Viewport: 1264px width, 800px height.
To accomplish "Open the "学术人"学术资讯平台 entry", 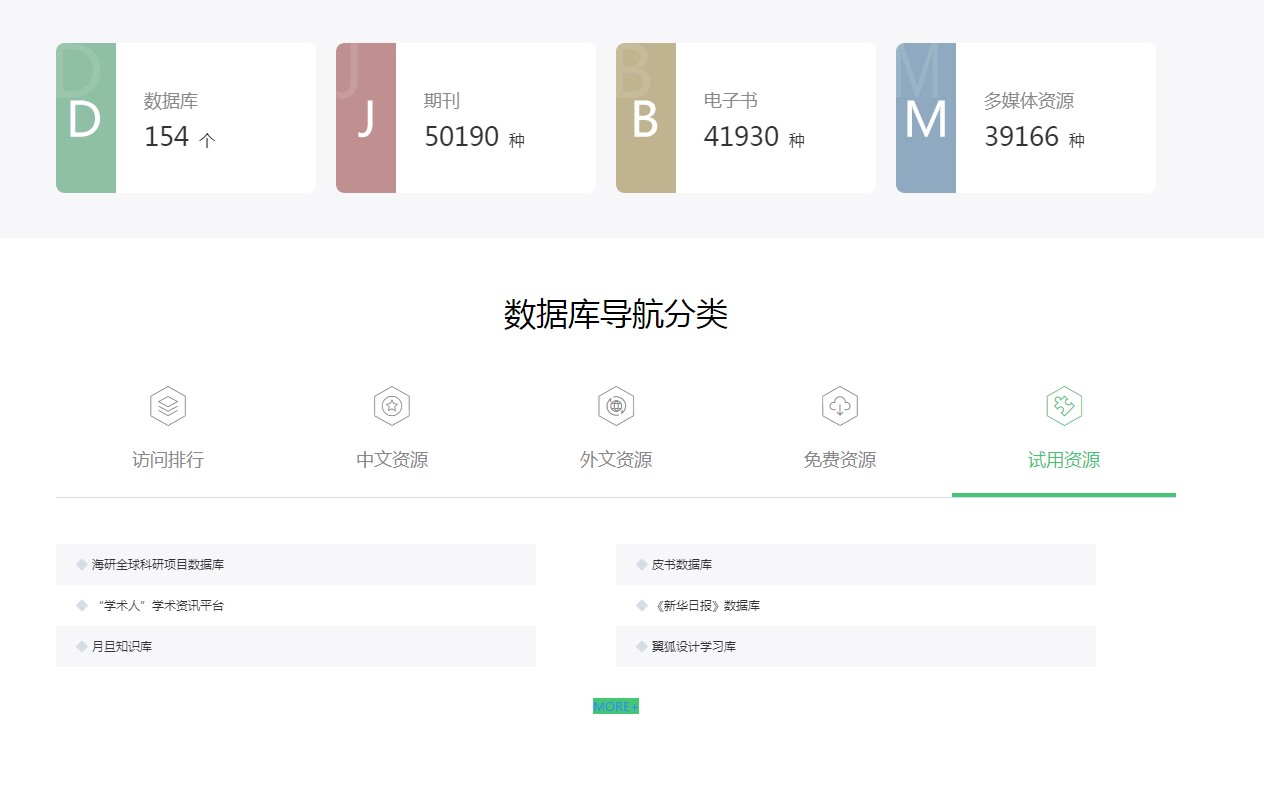I will pos(160,606).
